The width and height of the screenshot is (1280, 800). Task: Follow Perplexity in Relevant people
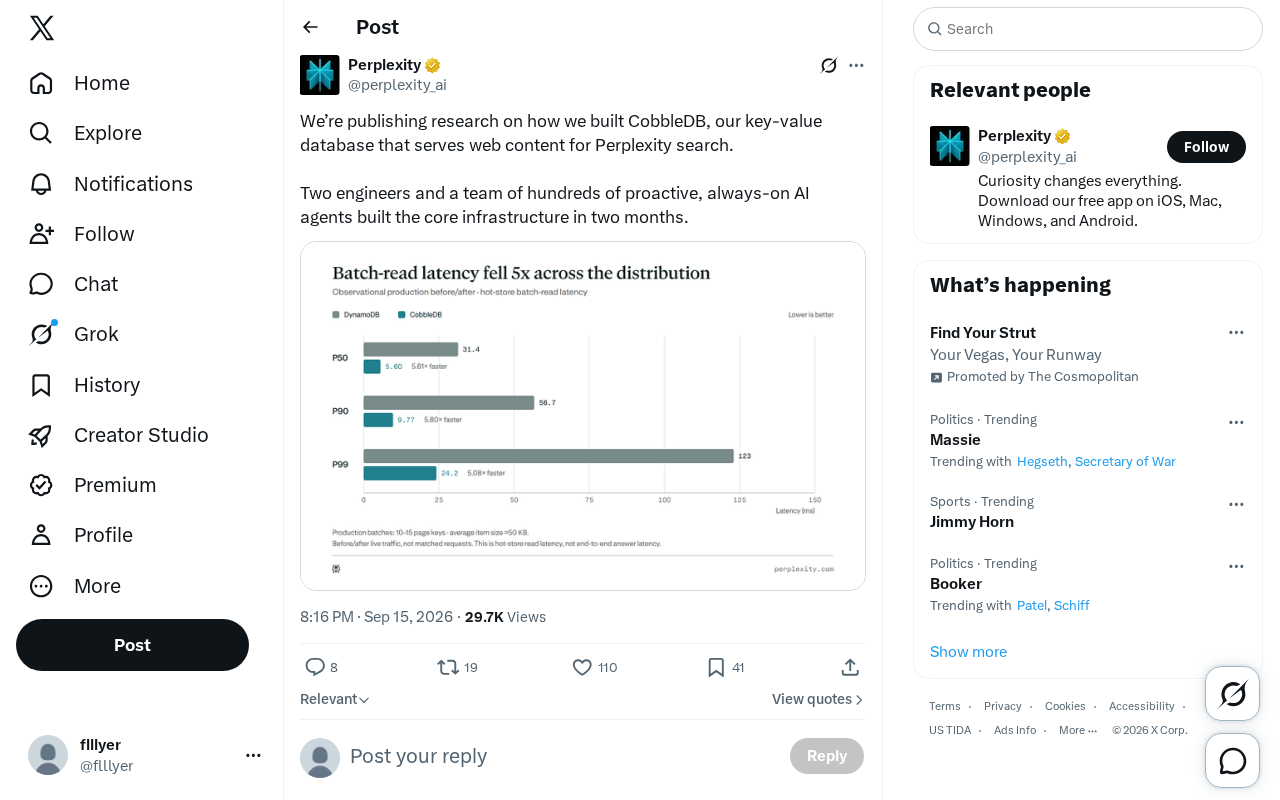(1206, 147)
